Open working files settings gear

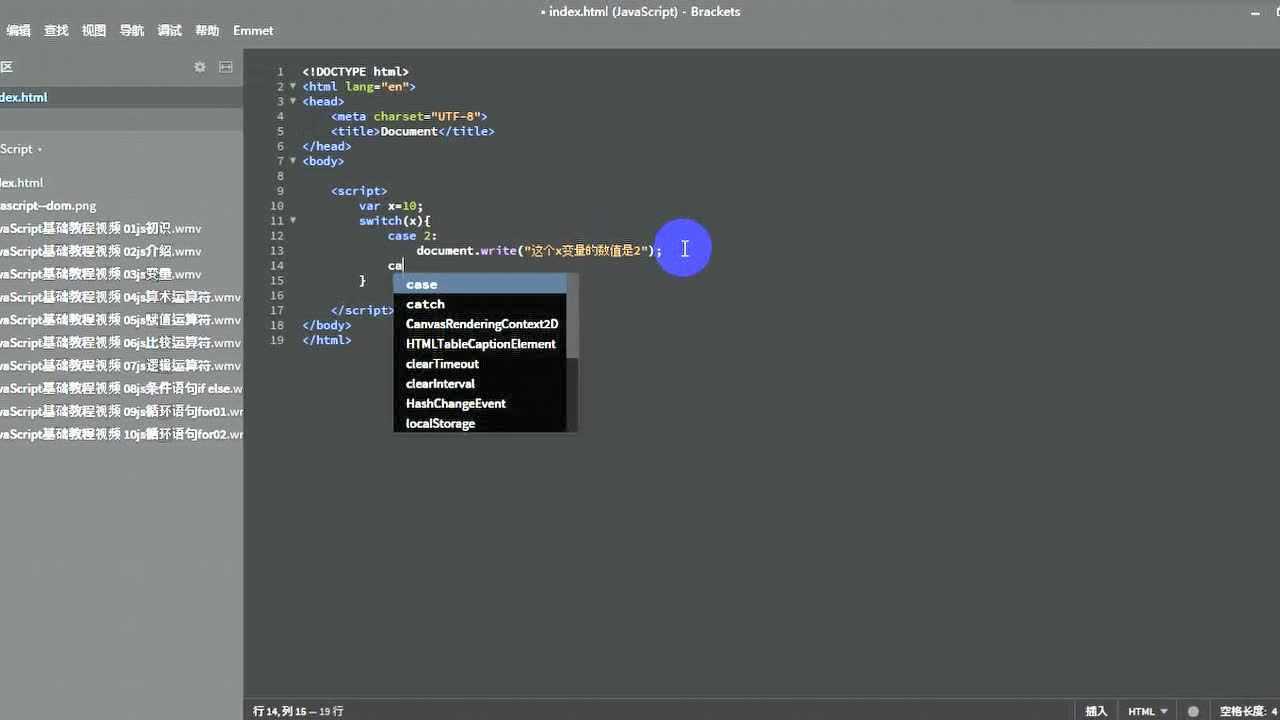(200, 67)
